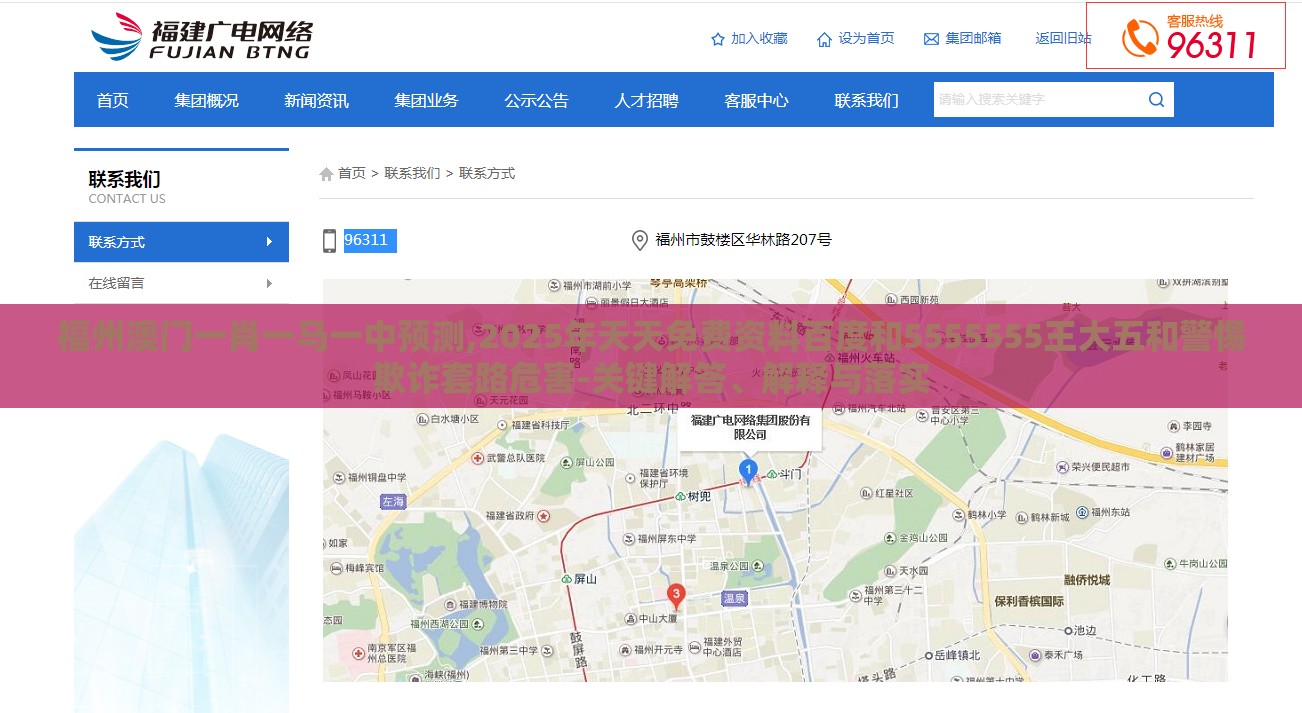
Task: Click breadcrumb 联系方式 text
Action: (x=487, y=173)
